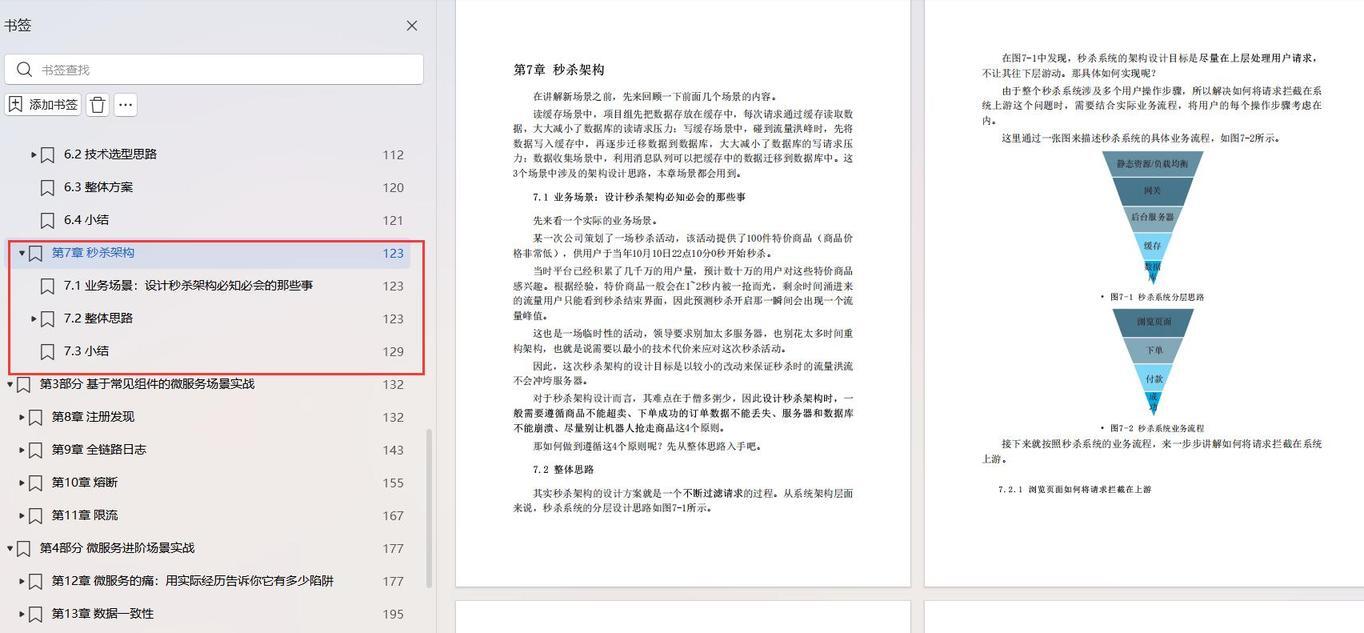Open 第8章 注册发现 bookmark
The width and height of the screenshot is (1364, 633).
(93, 417)
